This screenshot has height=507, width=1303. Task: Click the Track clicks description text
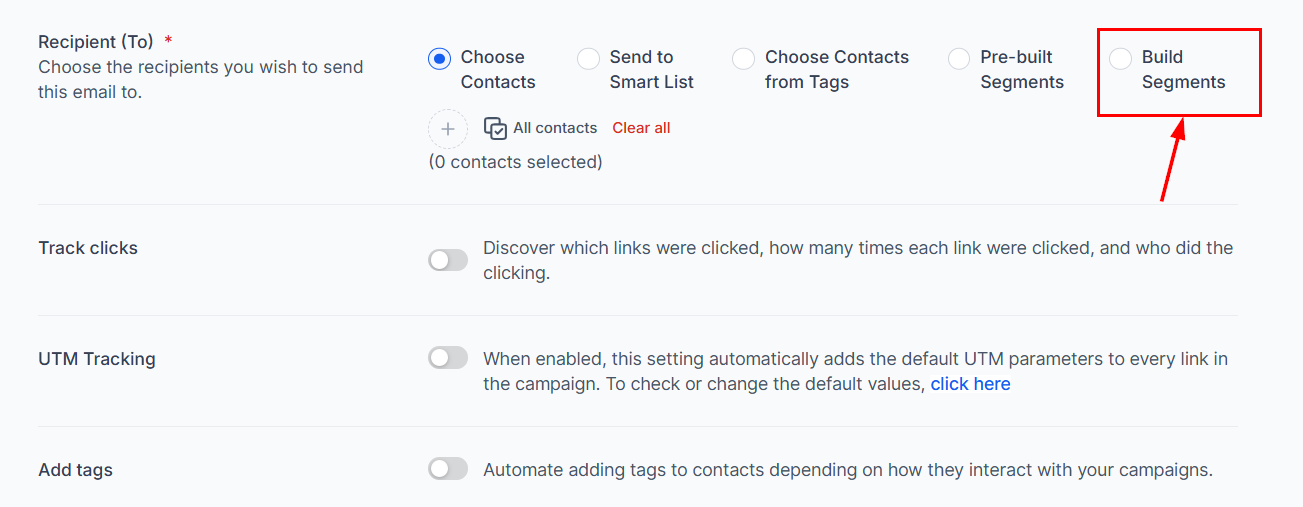(x=858, y=260)
